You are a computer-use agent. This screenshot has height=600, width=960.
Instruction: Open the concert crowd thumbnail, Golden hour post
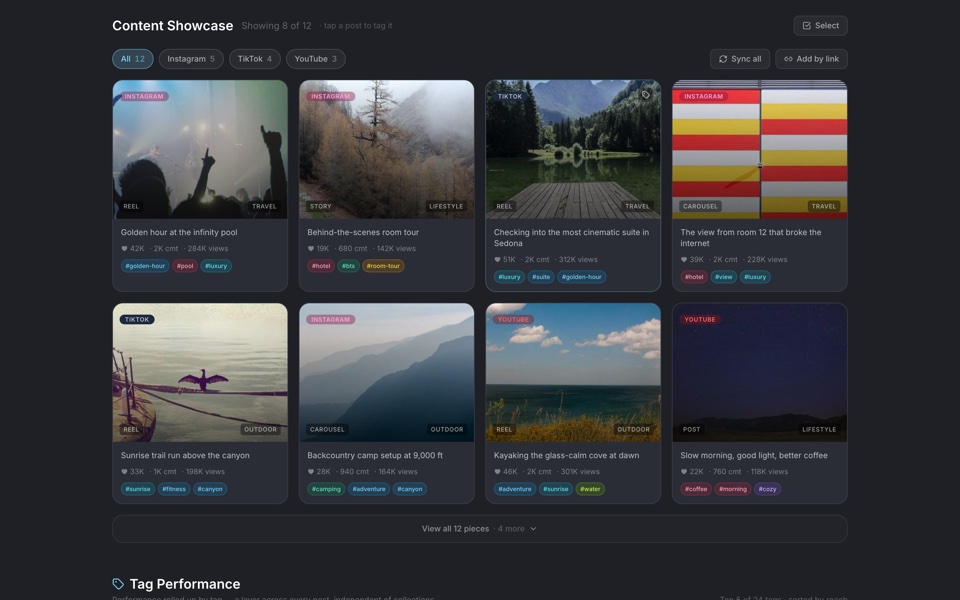click(200, 149)
